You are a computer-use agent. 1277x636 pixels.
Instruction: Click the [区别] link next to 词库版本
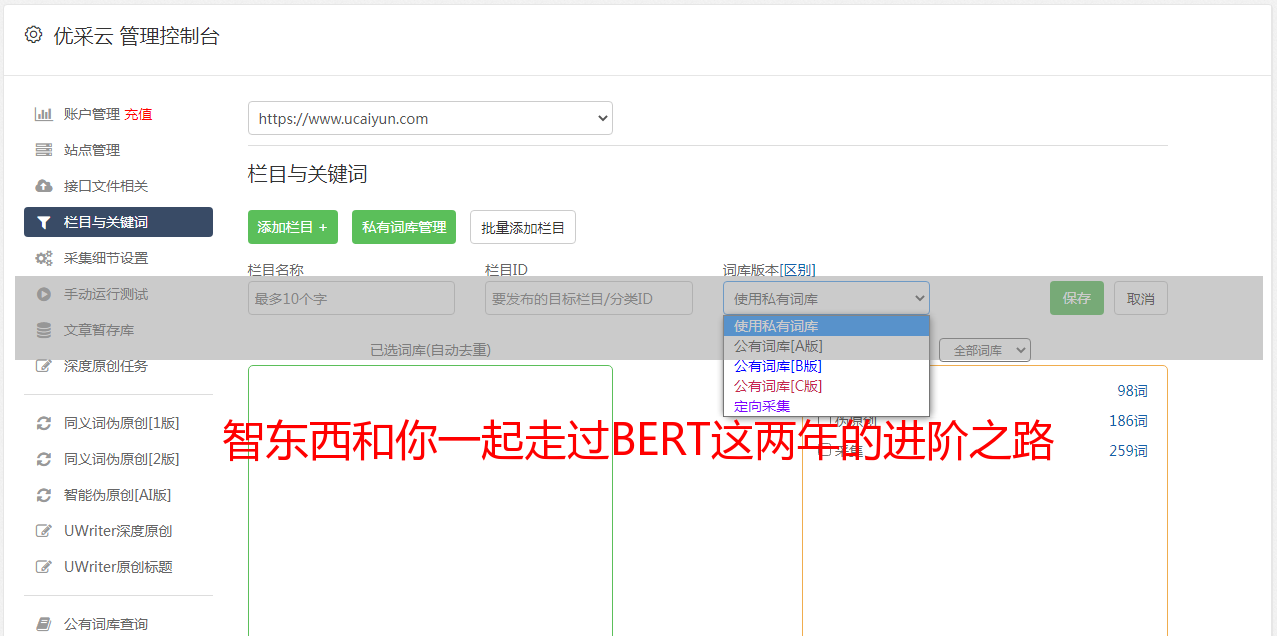point(798,270)
